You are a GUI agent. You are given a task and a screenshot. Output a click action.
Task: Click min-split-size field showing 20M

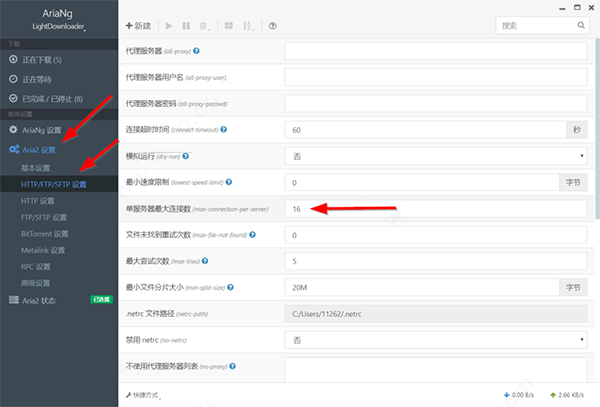[422, 287]
